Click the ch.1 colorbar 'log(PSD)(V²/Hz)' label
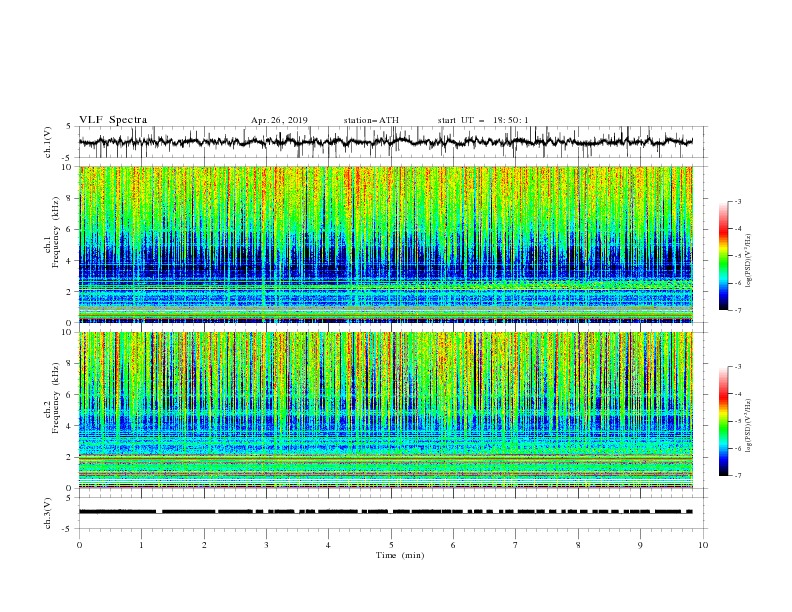The image size is (792, 612). 748,261
